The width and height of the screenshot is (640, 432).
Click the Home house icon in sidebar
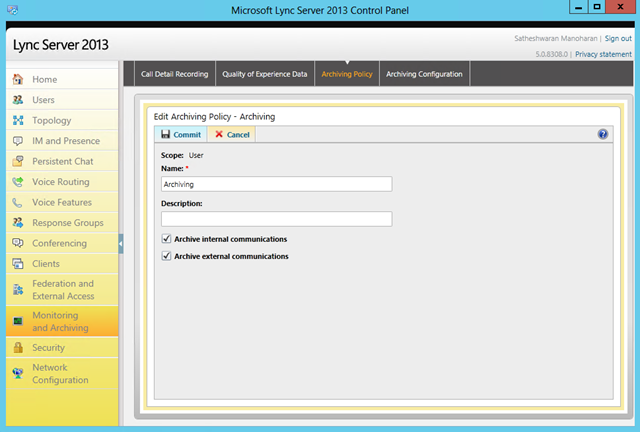click(x=18, y=79)
